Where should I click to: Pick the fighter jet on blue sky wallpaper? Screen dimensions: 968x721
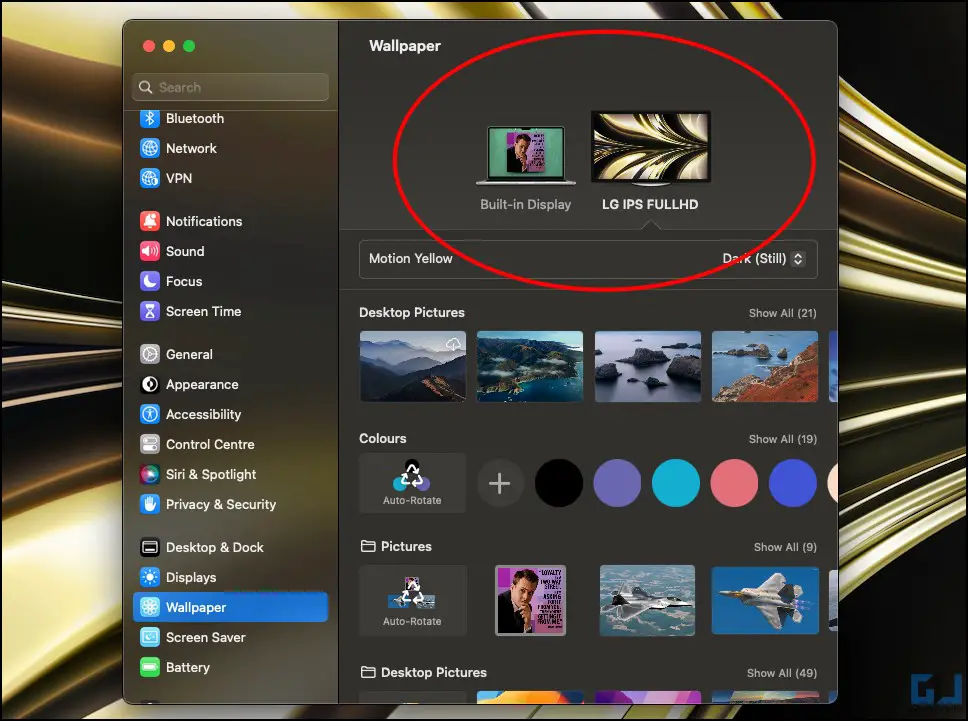coord(765,600)
